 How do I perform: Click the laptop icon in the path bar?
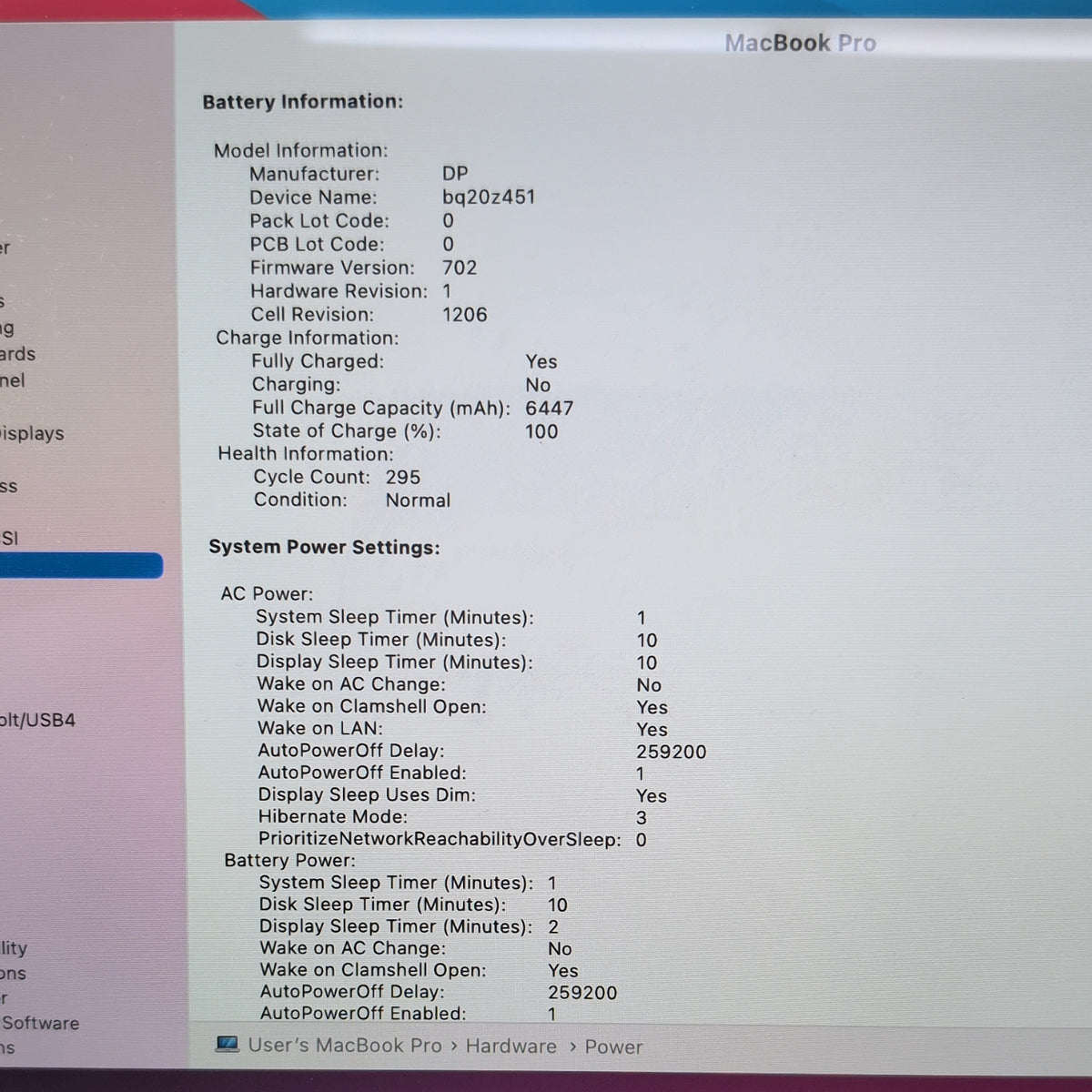point(227,1044)
